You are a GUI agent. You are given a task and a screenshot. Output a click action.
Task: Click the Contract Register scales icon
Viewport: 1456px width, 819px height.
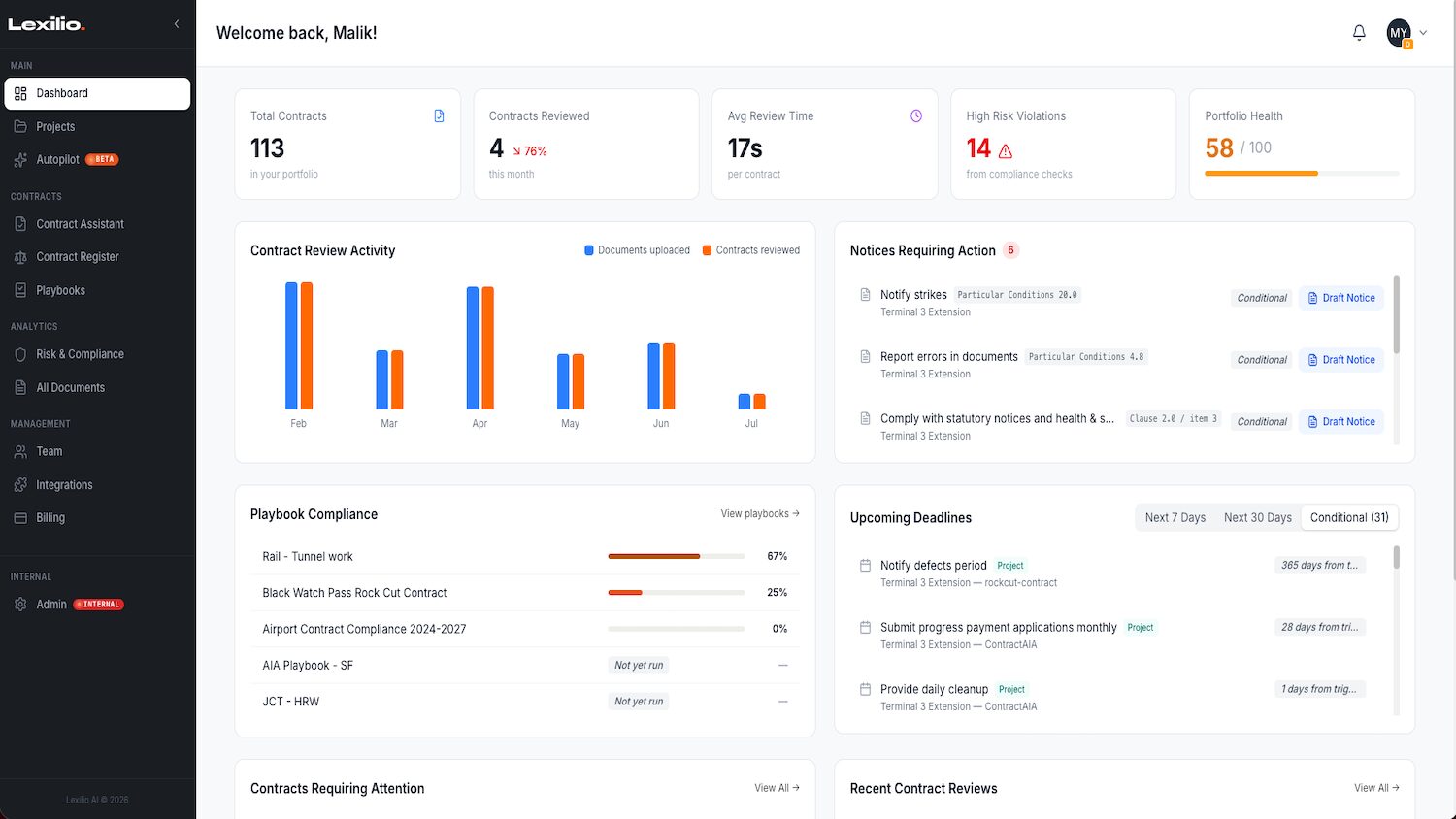[x=20, y=257]
